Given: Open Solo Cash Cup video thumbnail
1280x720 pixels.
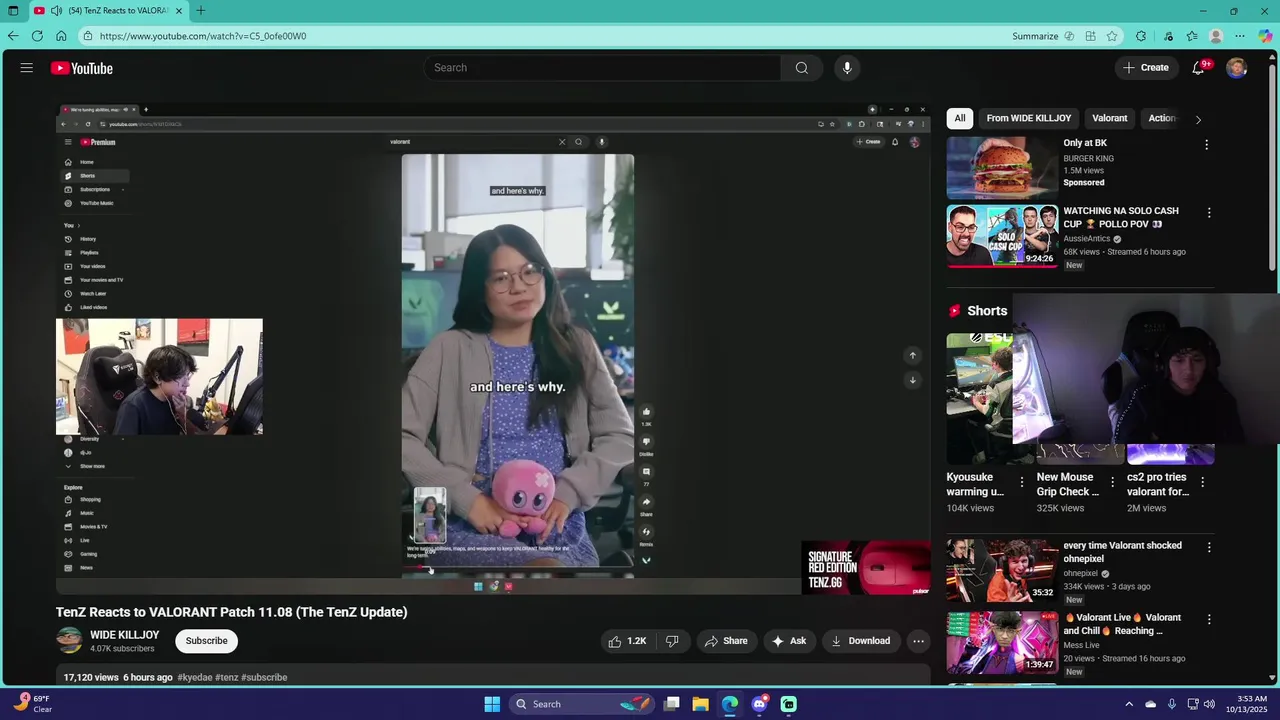Looking at the screenshot, I should coord(1002,236).
